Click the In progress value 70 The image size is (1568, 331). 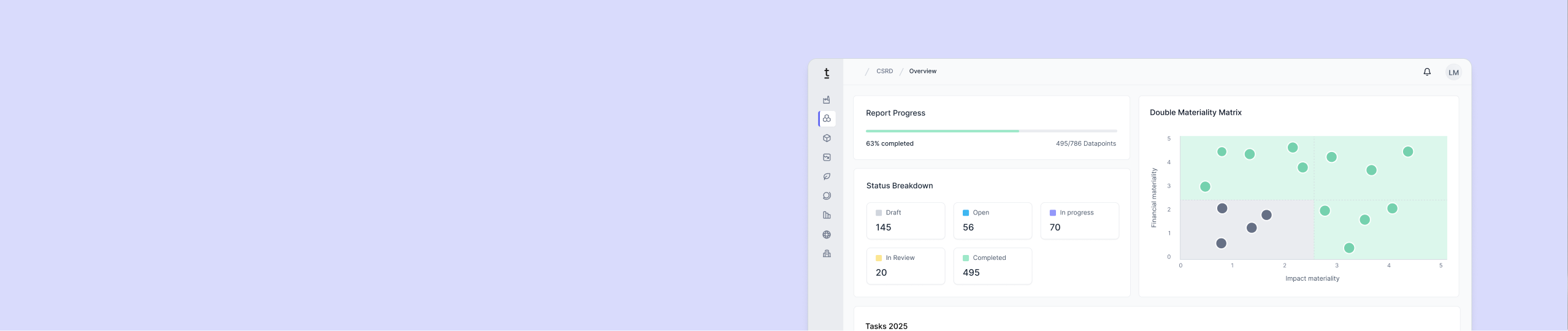(x=1055, y=227)
